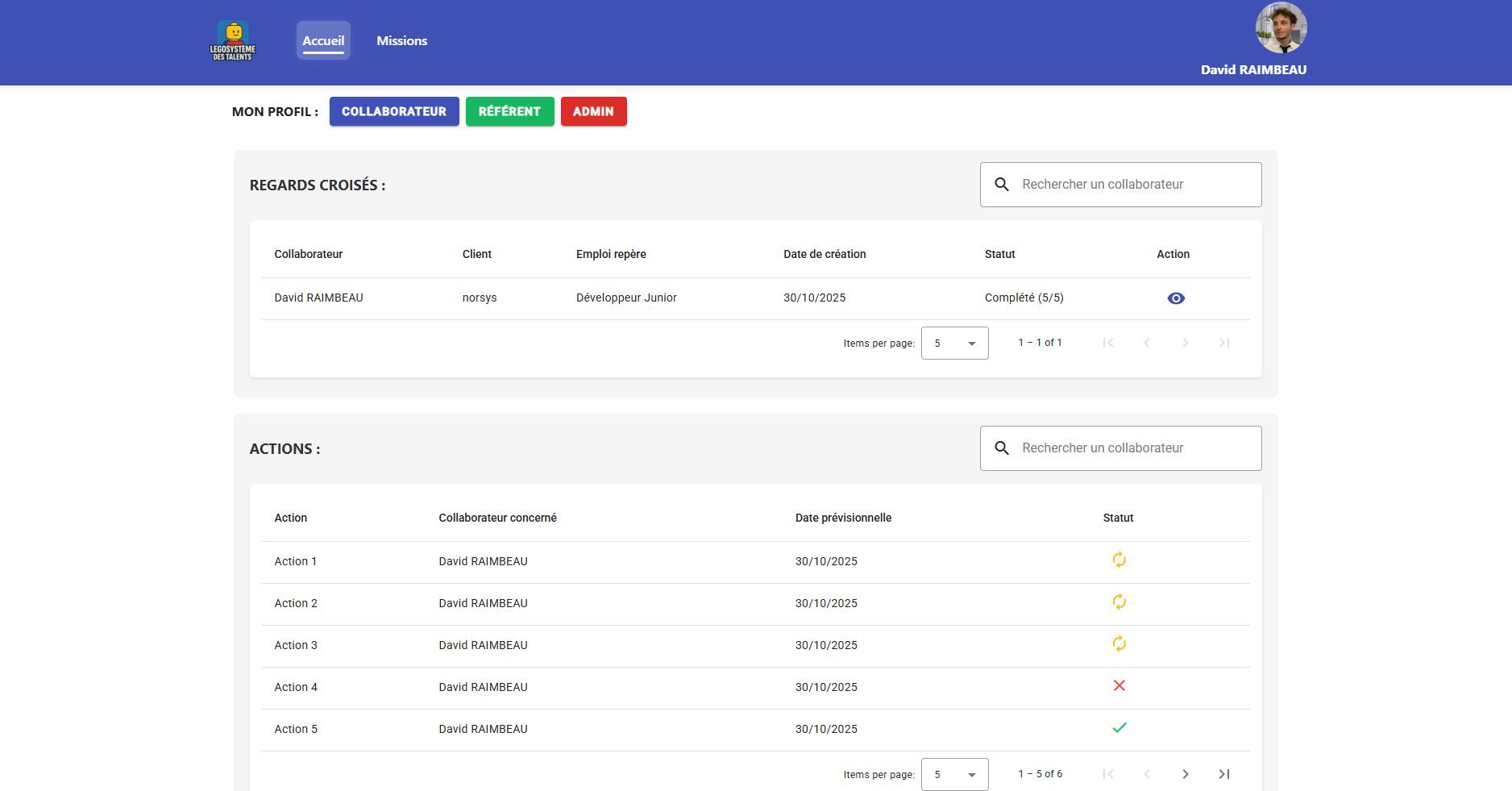The image size is (1512, 791).
Task: Select the ADMIN profile
Action: 593,111
